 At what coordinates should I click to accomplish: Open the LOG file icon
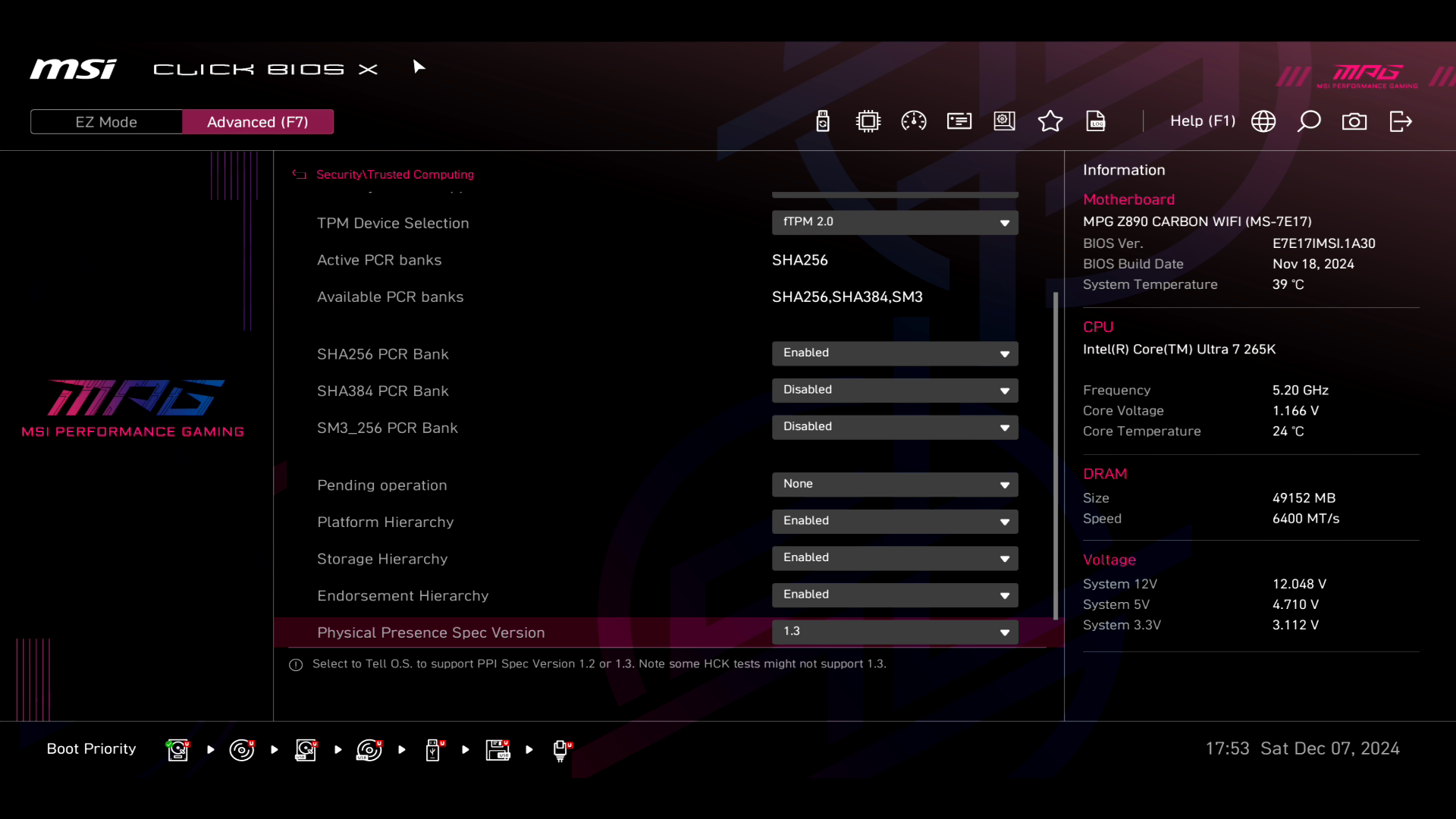tap(1096, 121)
